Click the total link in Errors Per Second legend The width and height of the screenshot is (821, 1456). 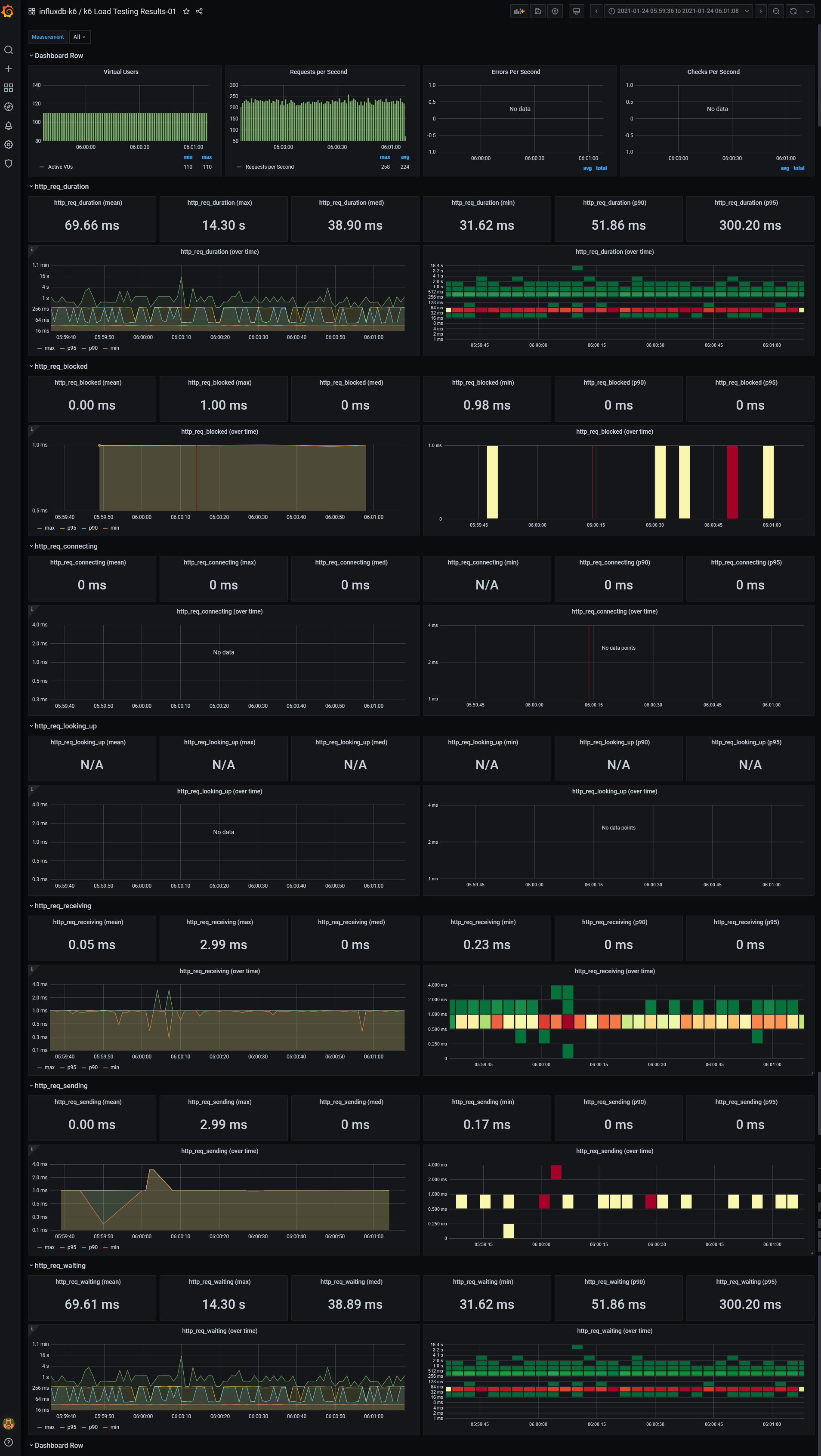click(601, 168)
